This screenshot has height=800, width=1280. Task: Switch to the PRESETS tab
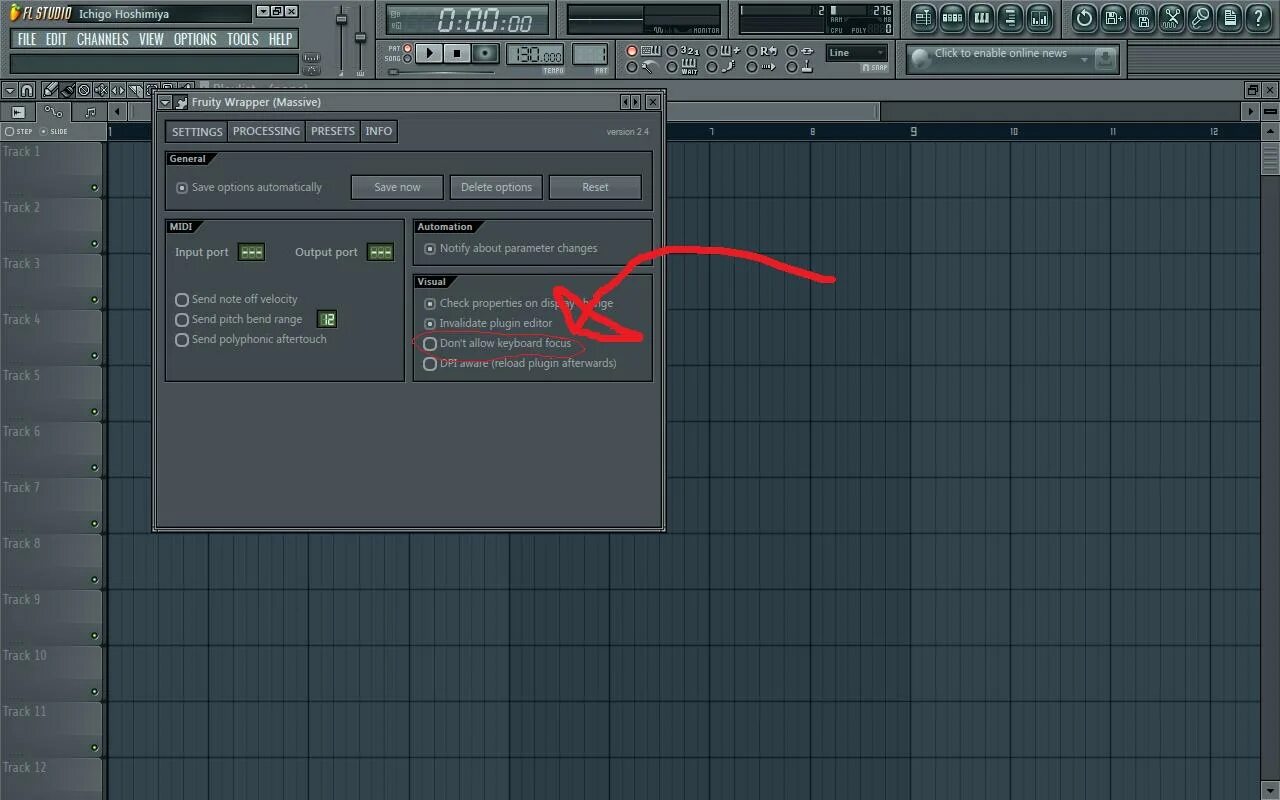[x=332, y=131]
